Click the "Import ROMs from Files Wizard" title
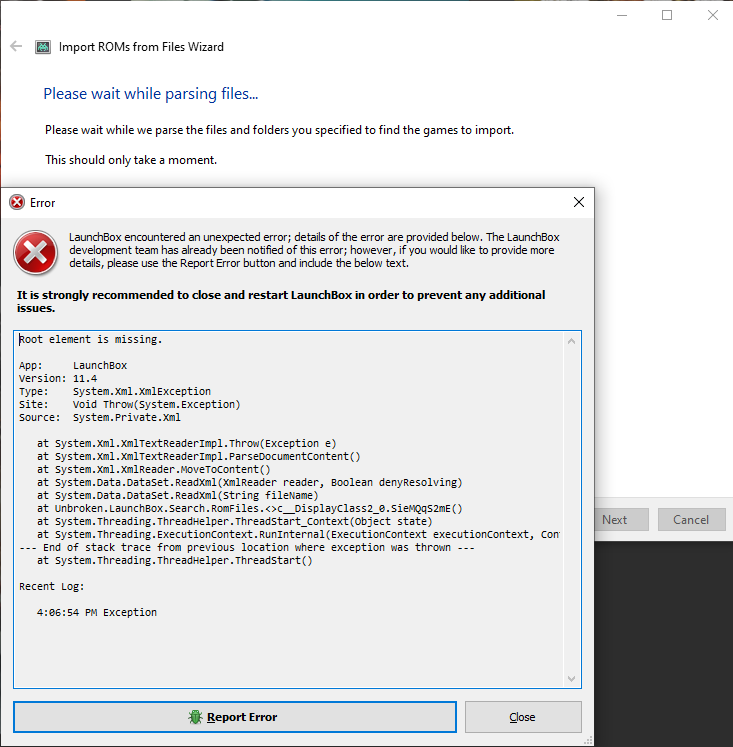Image resolution: width=733 pixels, height=747 pixels. [141, 47]
